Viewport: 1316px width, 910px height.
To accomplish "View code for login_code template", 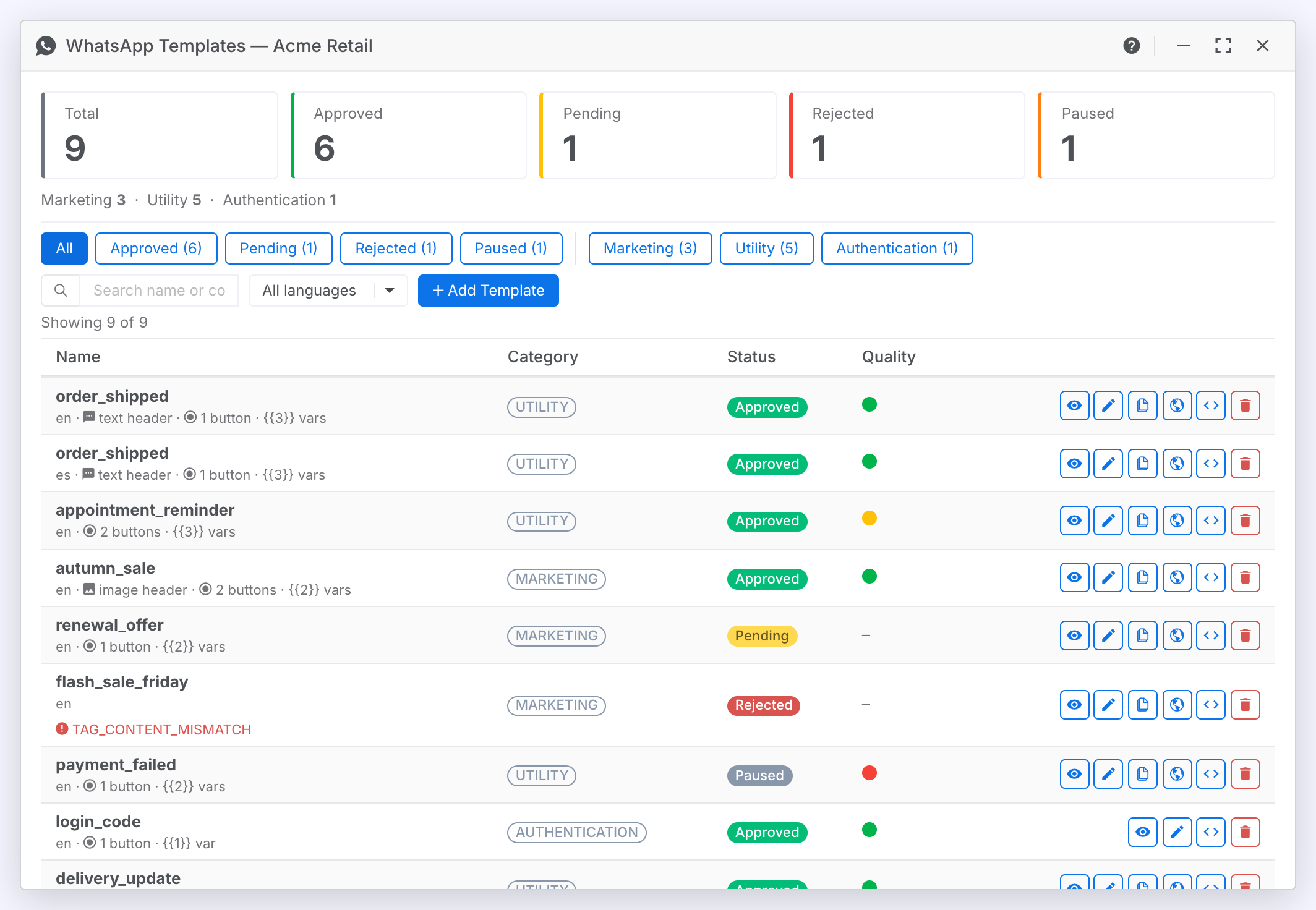I will [x=1211, y=832].
